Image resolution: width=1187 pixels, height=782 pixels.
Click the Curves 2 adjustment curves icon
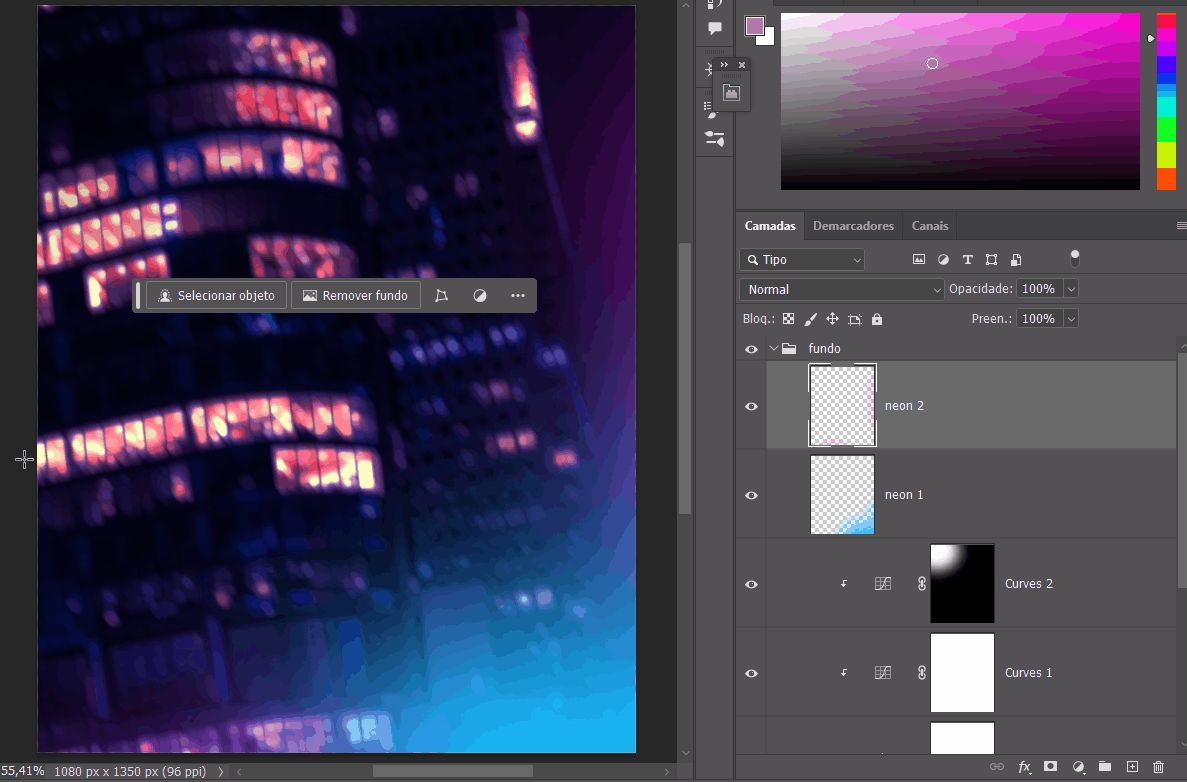point(883,584)
